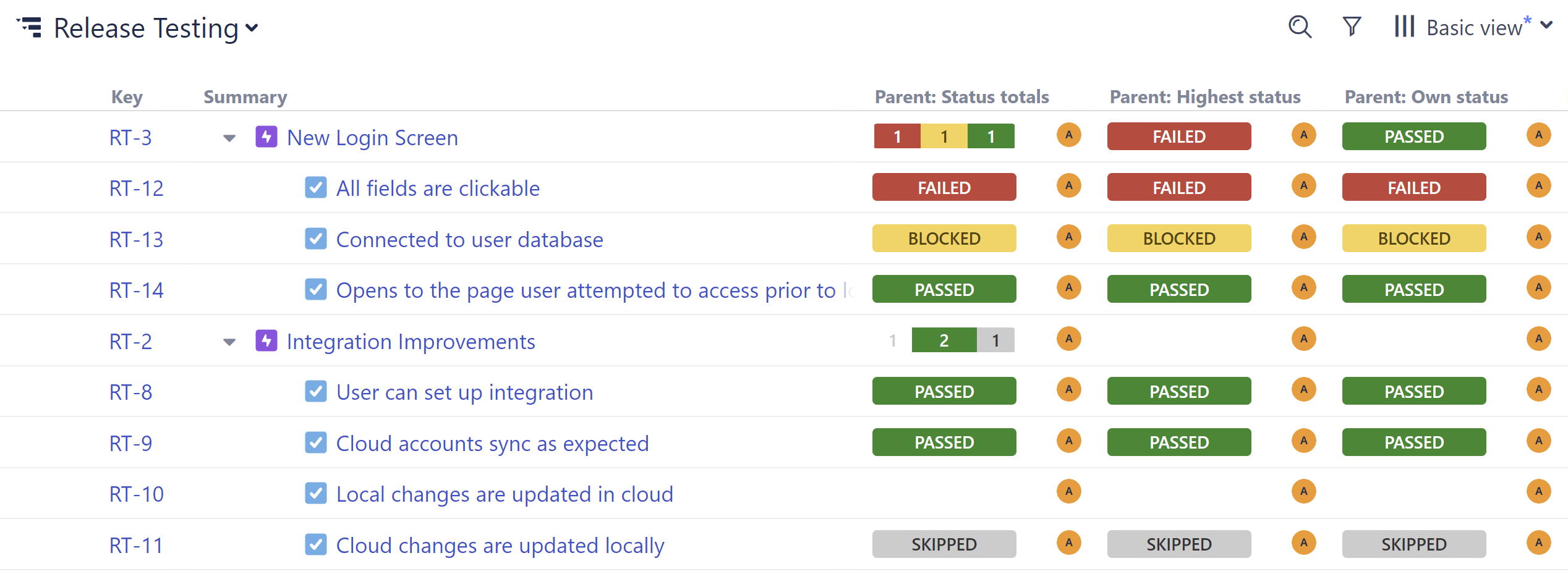Click the Parent: Status totals column header

click(x=961, y=97)
